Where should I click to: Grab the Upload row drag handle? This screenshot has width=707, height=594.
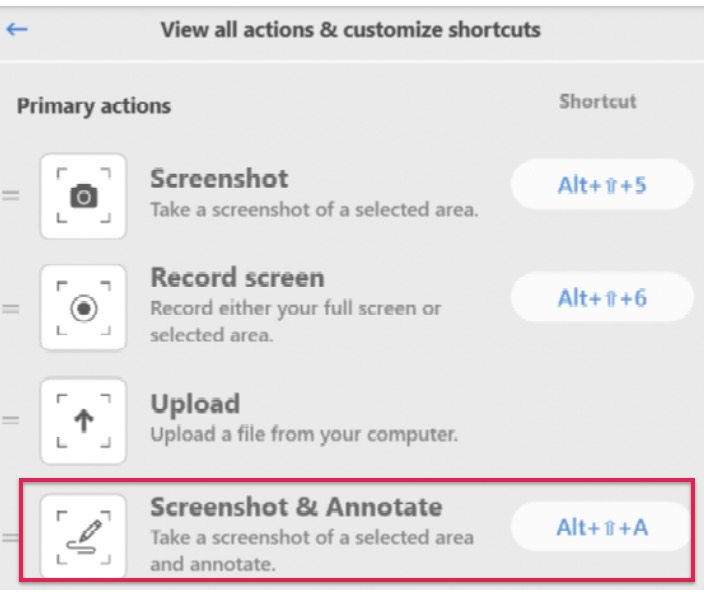[x=11, y=420]
